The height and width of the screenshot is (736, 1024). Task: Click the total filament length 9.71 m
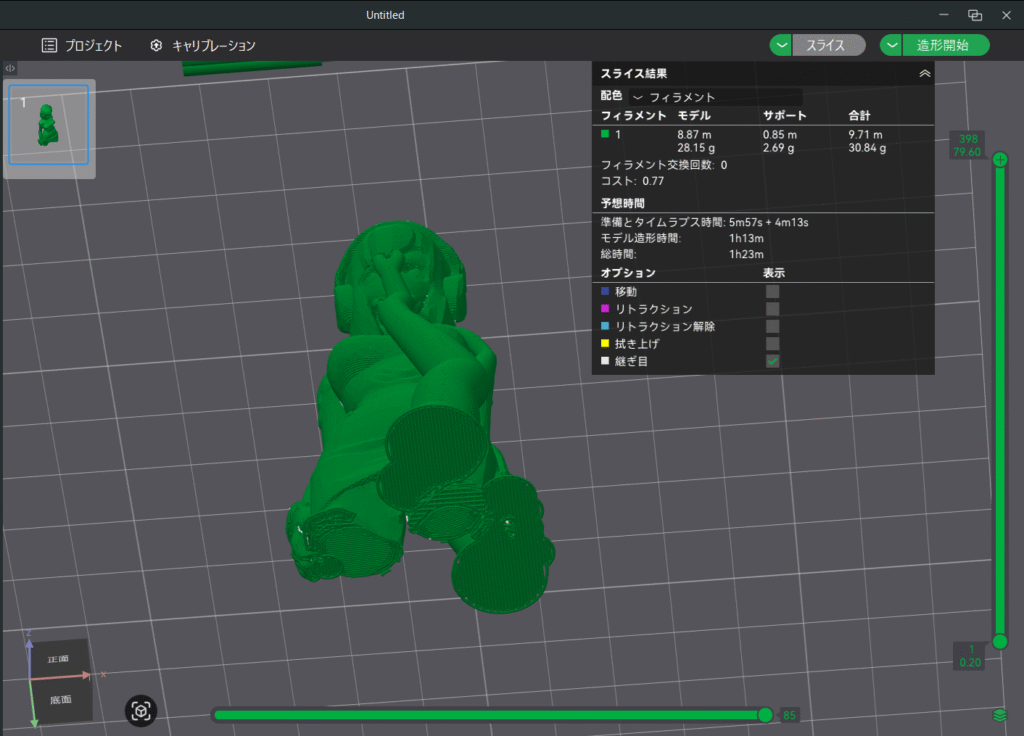[865, 135]
